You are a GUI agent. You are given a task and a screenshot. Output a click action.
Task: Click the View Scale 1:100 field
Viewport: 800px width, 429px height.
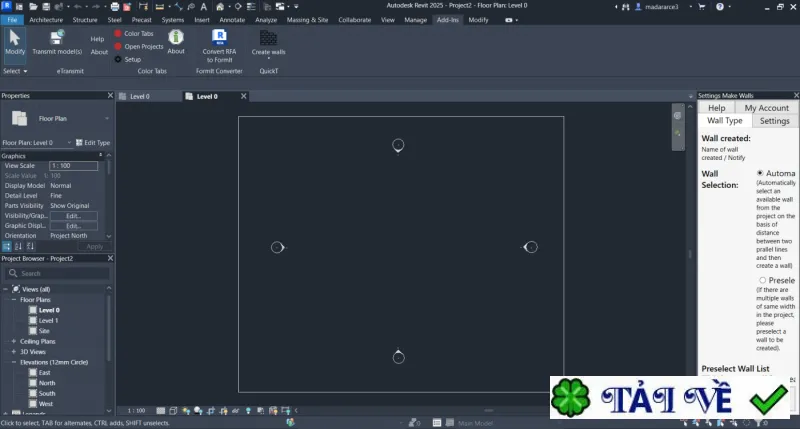pos(73,166)
